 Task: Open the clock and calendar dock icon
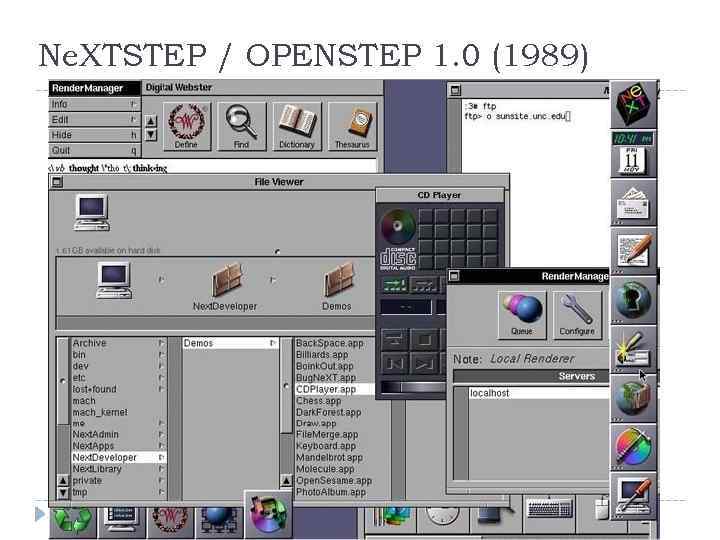[633, 154]
